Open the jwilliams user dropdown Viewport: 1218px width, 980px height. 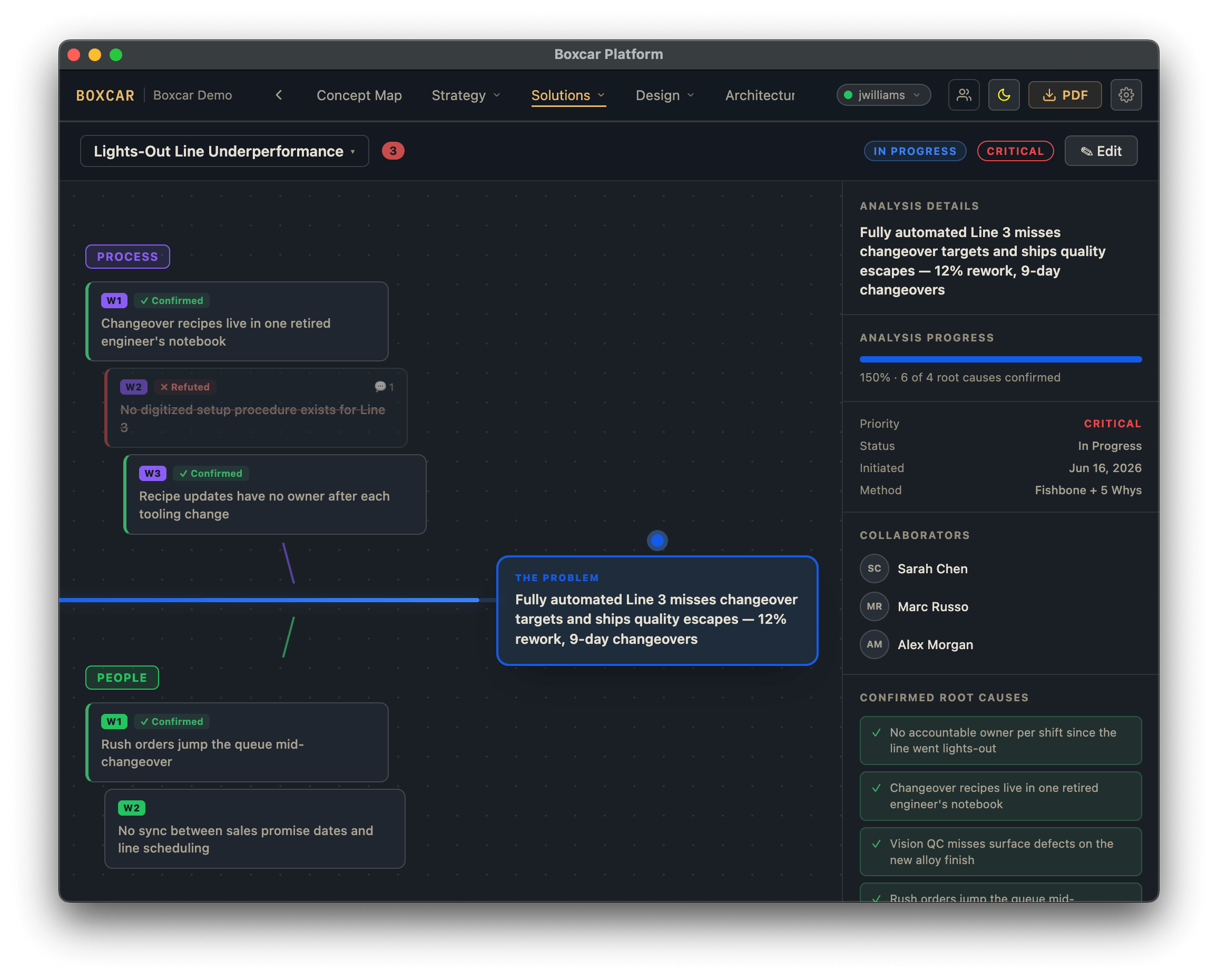click(x=883, y=95)
